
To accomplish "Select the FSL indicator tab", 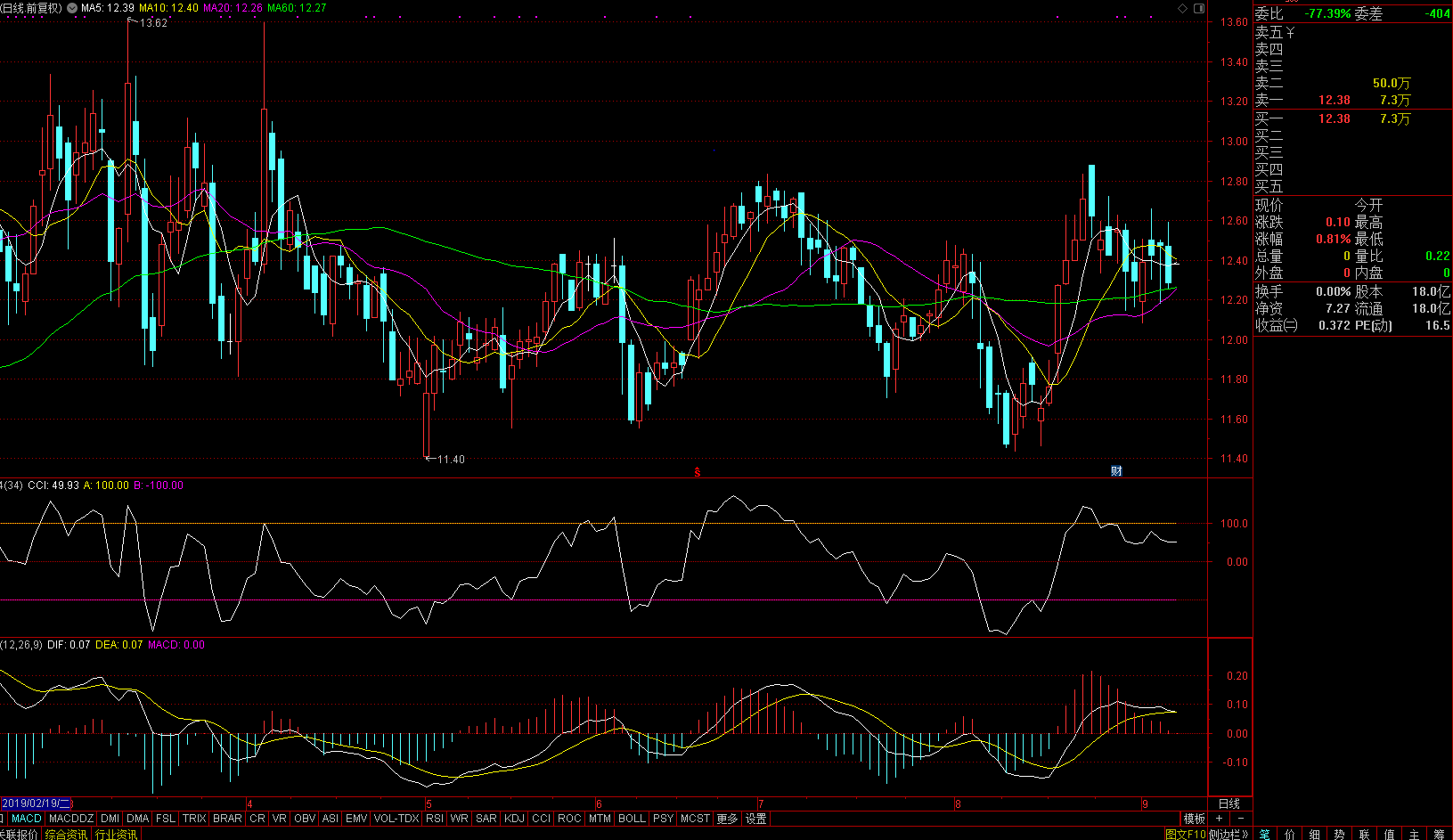I will pos(166,819).
